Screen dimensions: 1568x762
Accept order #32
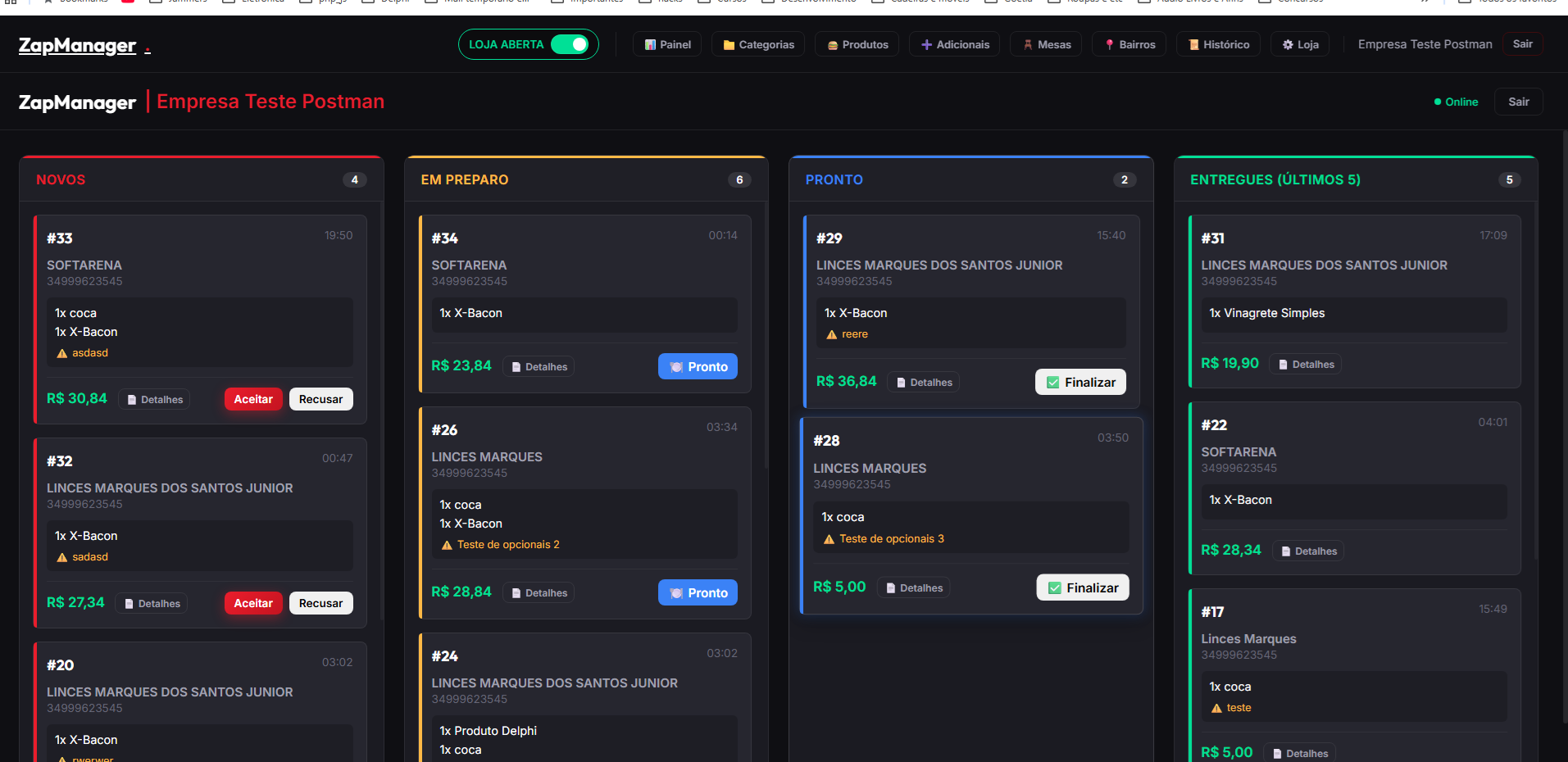253,603
